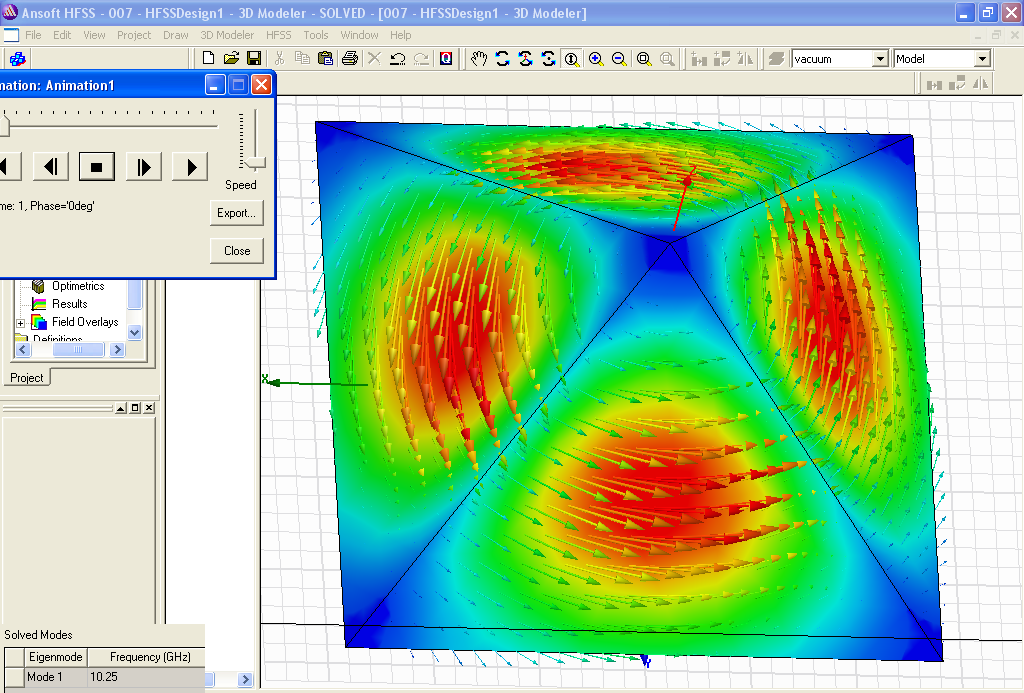Expand the Field Overlays tree node
The width and height of the screenshot is (1024, 693).
[x=20, y=323]
